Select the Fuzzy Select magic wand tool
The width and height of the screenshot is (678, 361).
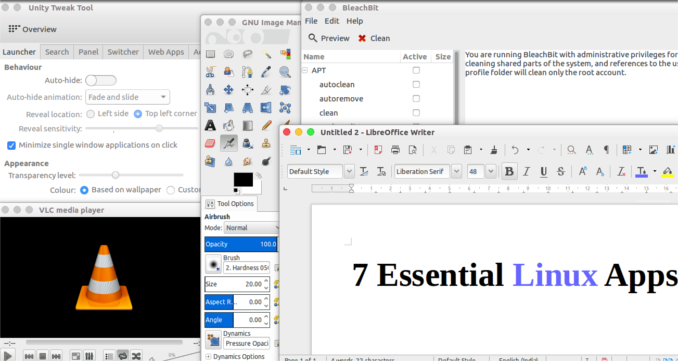pos(266,54)
